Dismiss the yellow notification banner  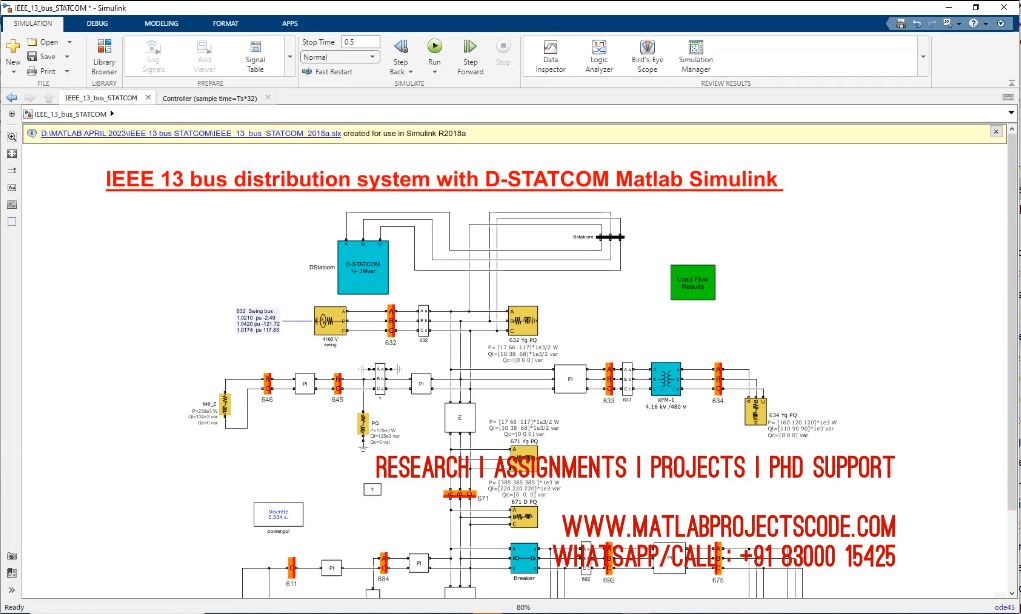pyautogui.click(x=996, y=132)
